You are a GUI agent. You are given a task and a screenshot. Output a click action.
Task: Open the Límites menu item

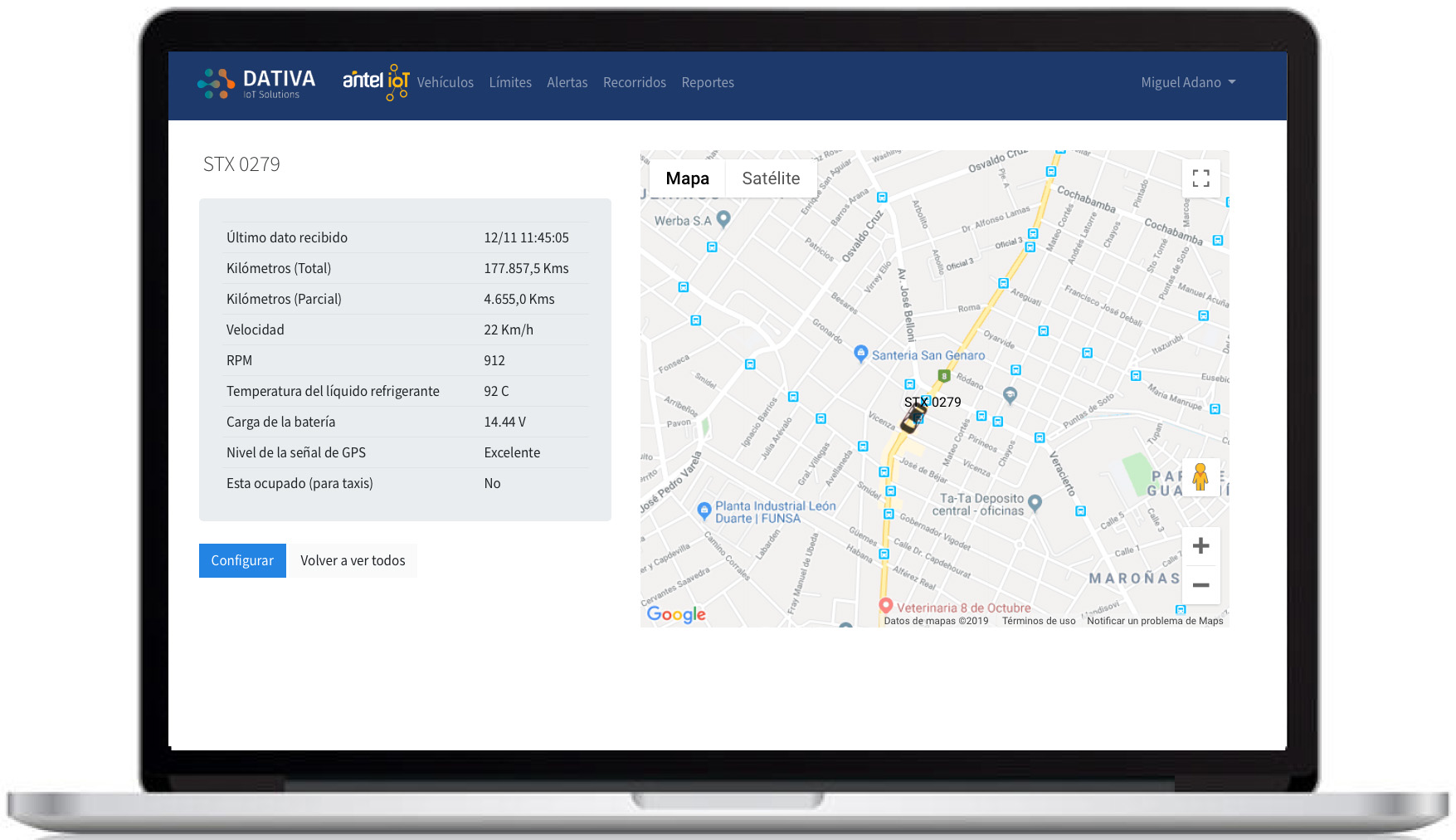tap(510, 82)
